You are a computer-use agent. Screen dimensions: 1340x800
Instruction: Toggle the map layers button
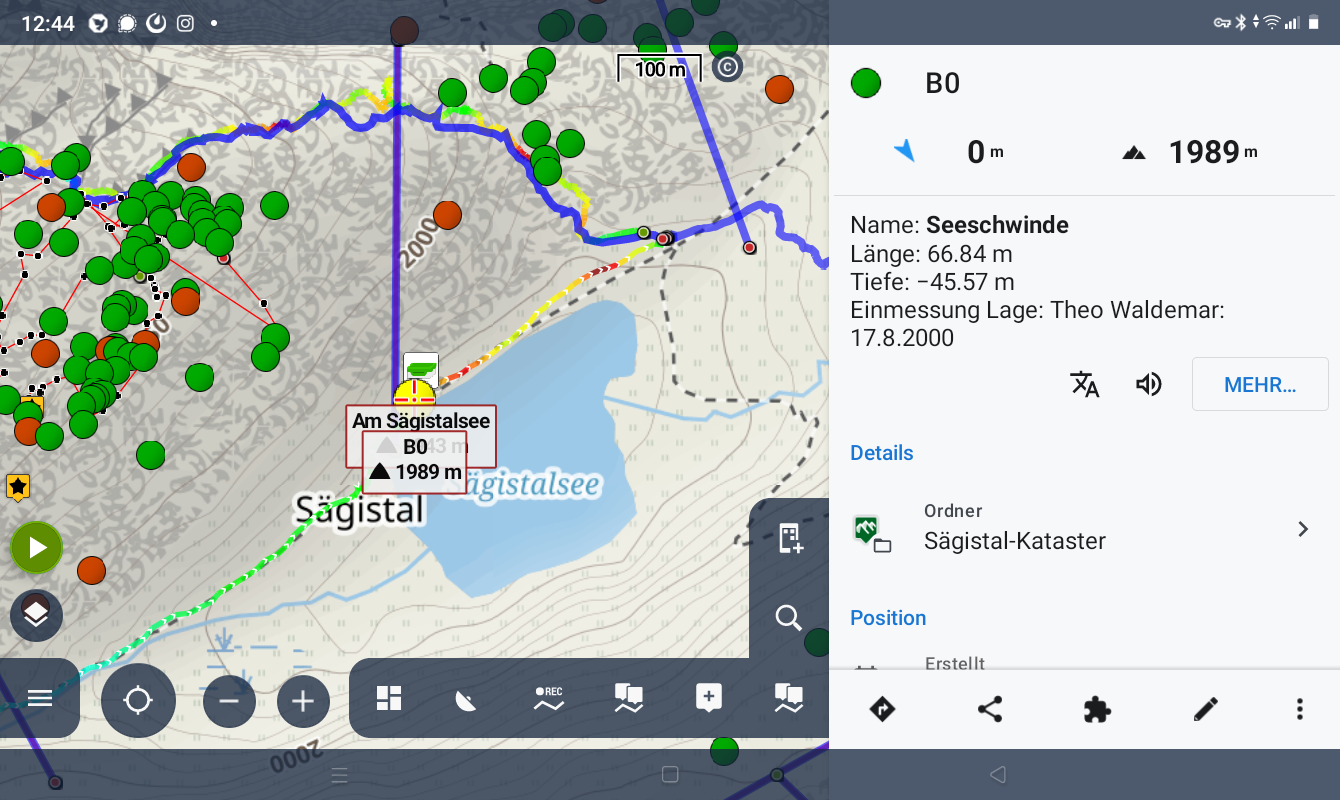tap(36, 615)
